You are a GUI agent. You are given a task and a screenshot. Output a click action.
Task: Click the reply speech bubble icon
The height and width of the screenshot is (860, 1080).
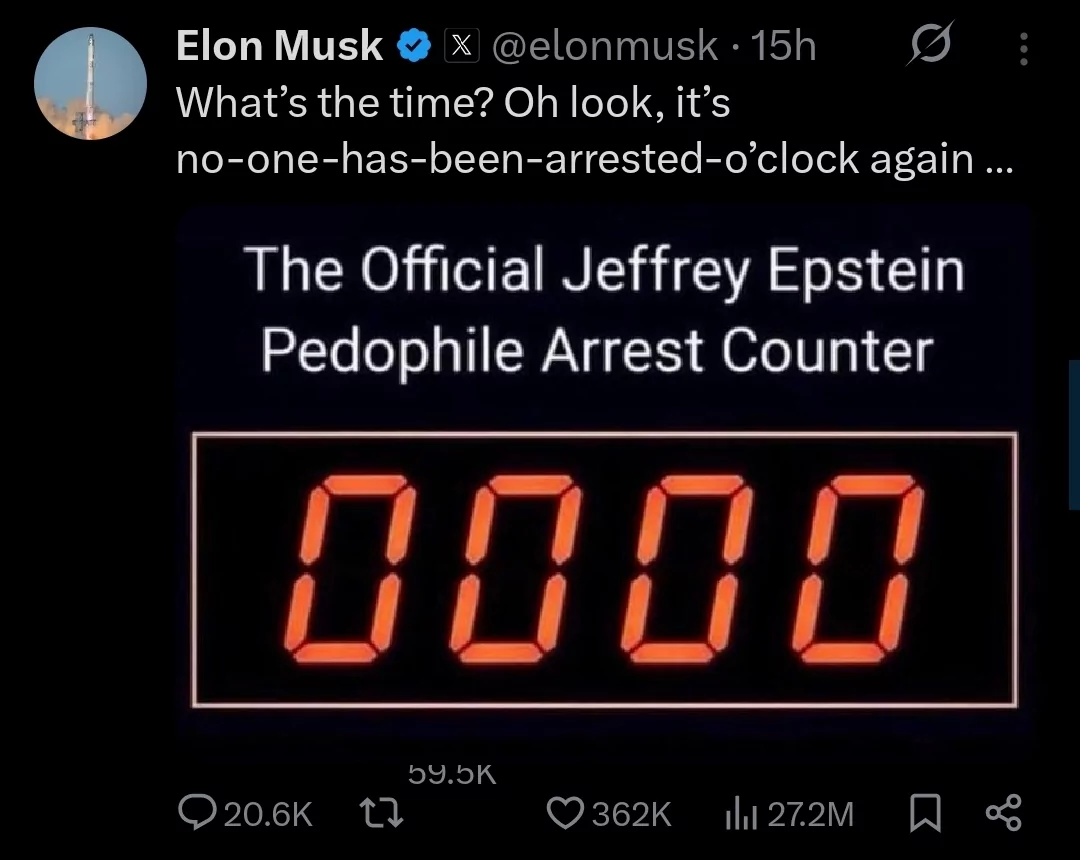[198, 814]
